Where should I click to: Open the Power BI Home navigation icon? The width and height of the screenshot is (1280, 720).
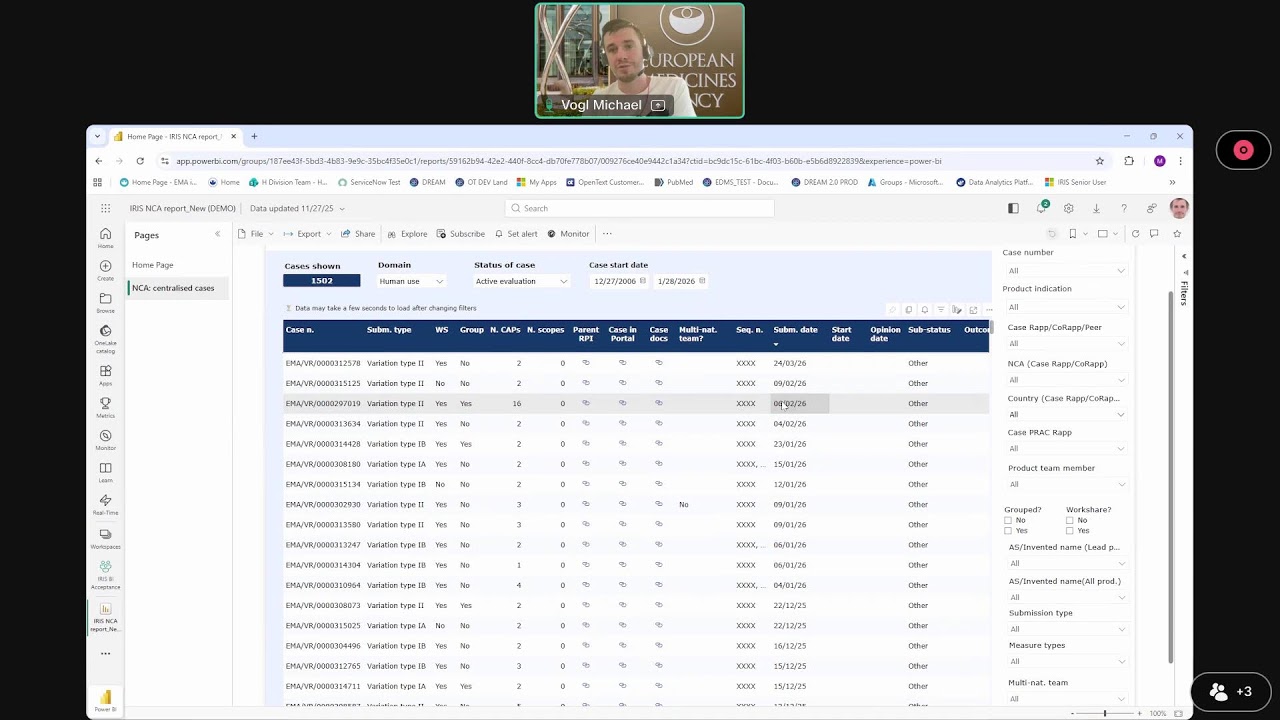pyautogui.click(x=105, y=237)
